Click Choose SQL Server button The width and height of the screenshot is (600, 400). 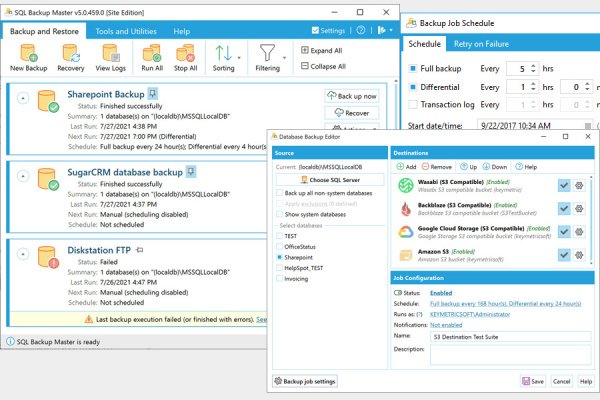click(330, 180)
